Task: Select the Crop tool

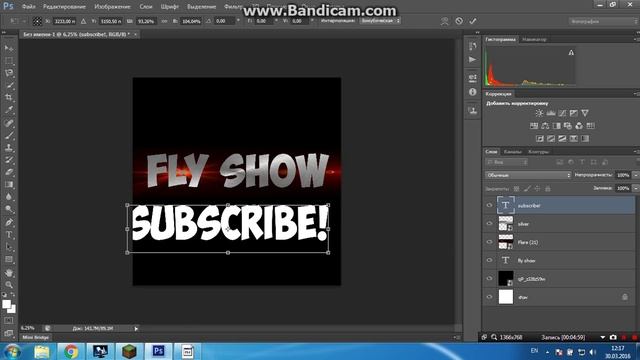Action: (9, 98)
